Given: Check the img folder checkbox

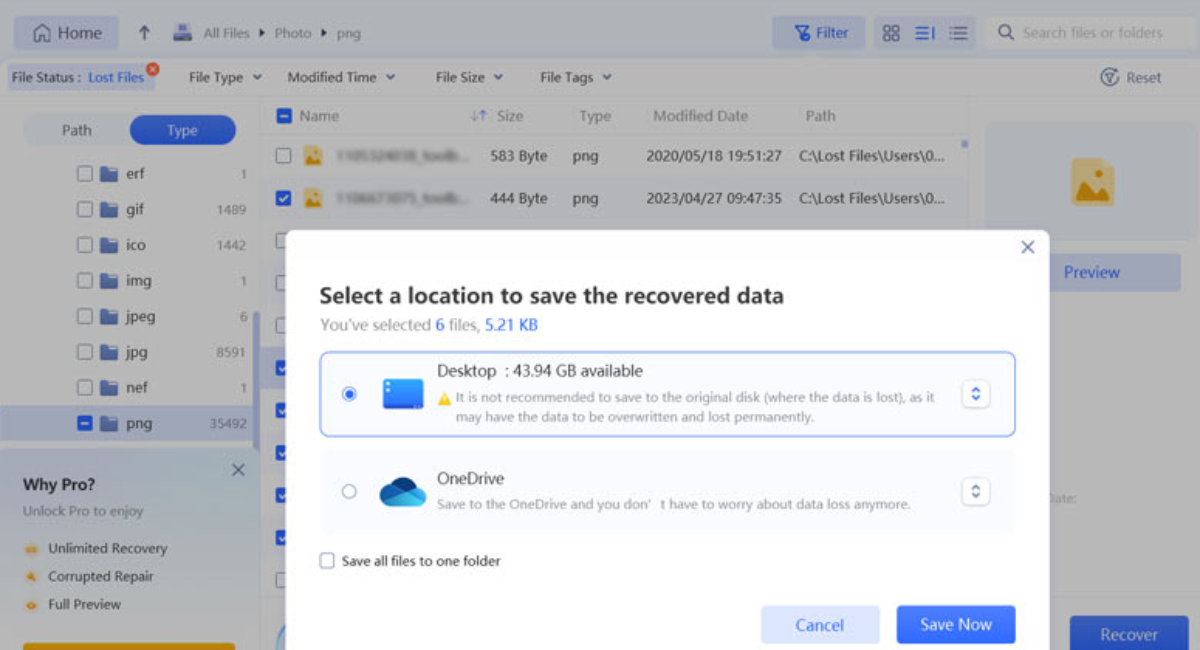Looking at the screenshot, I should 85,281.
